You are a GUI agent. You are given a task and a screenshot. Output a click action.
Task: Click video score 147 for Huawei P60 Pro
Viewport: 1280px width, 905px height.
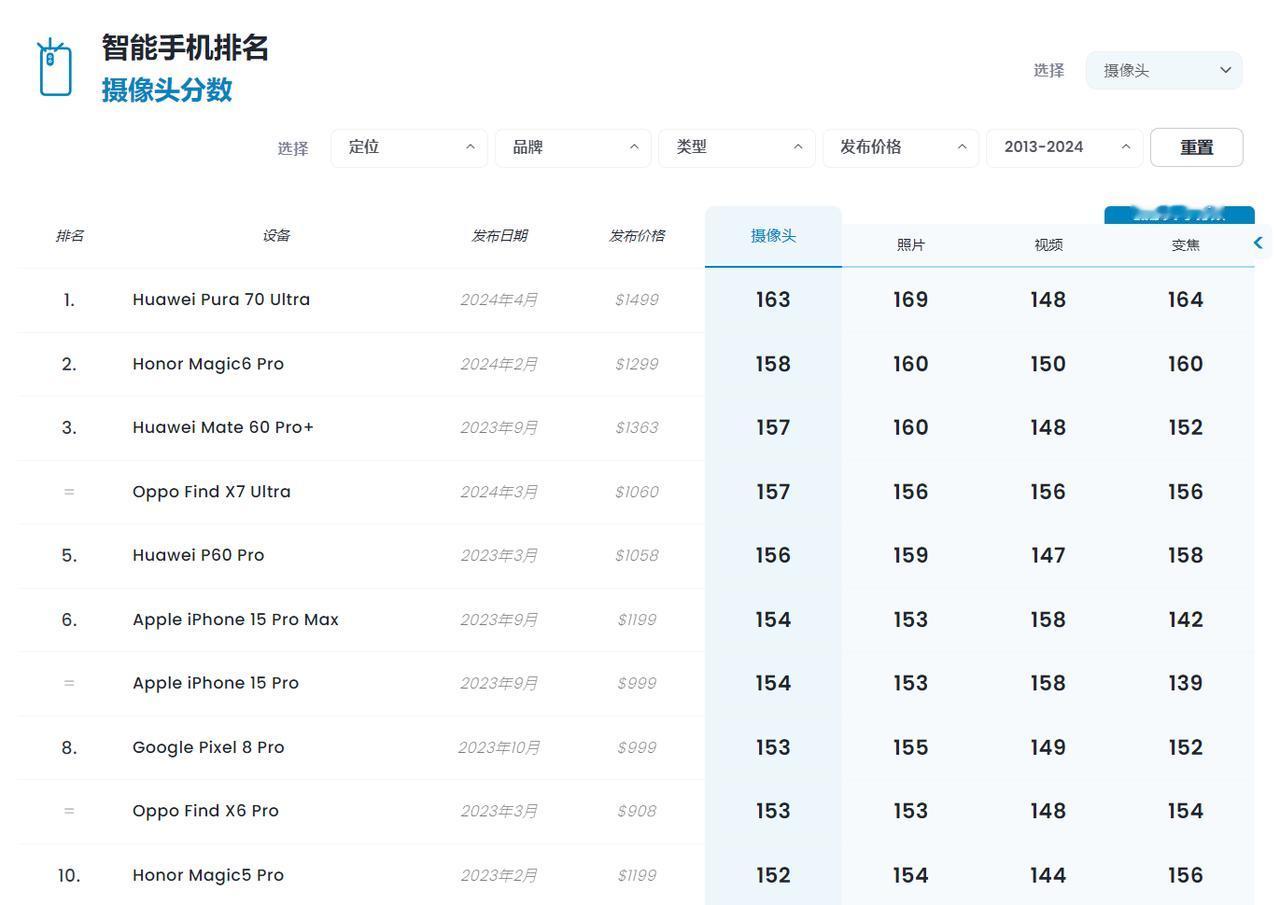tap(1048, 555)
